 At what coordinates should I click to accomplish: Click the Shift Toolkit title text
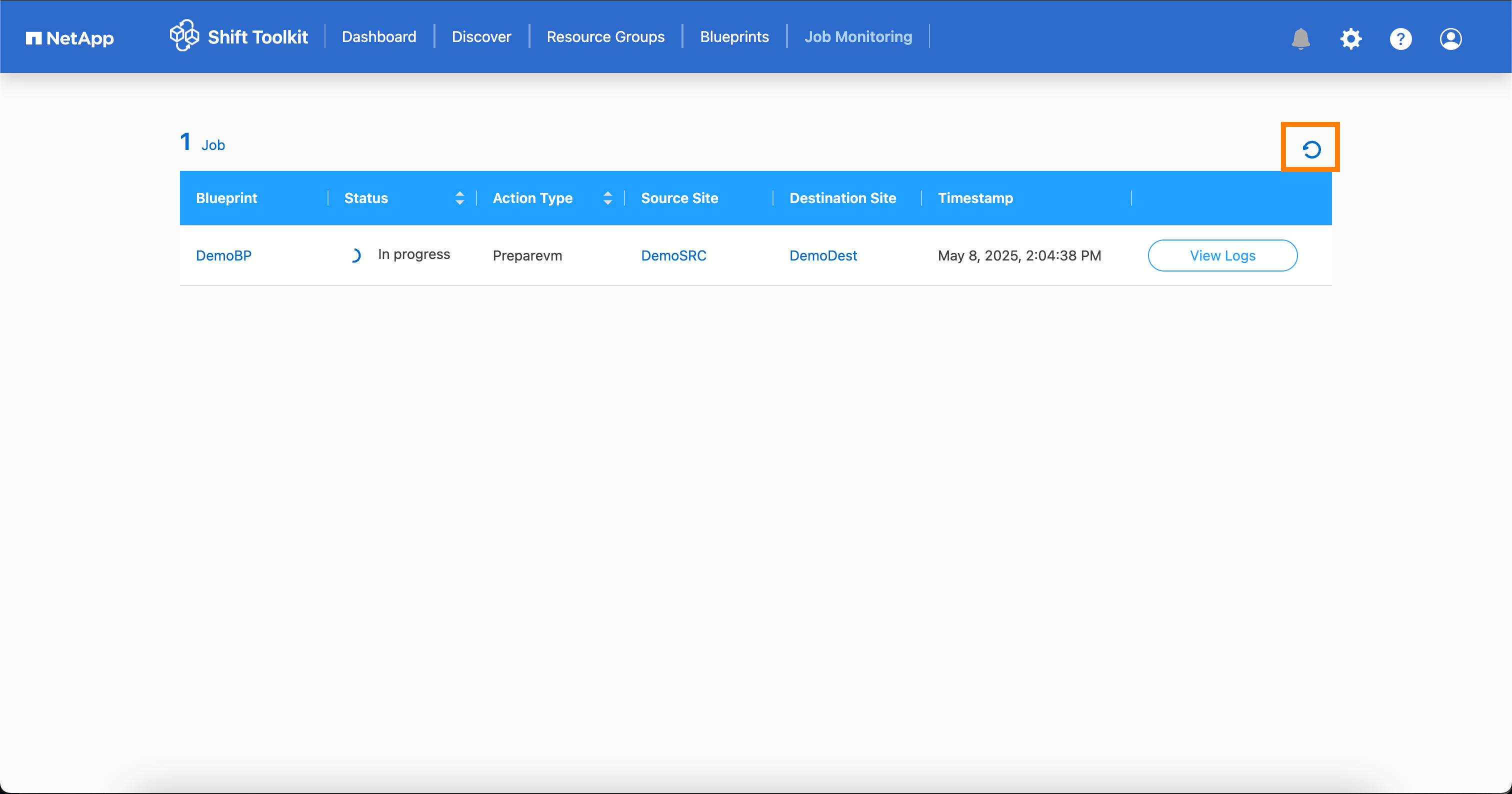click(257, 37)
